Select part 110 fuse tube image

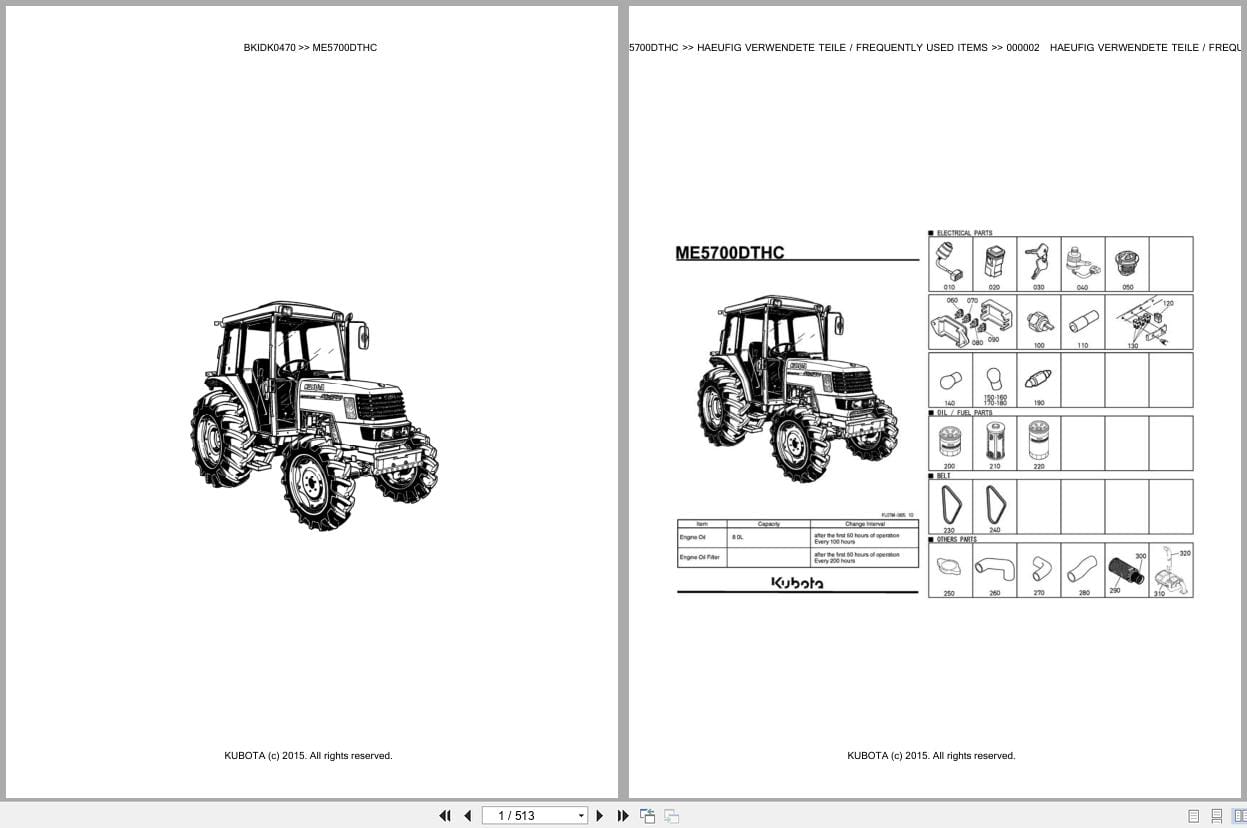[x=1082, y=322]
